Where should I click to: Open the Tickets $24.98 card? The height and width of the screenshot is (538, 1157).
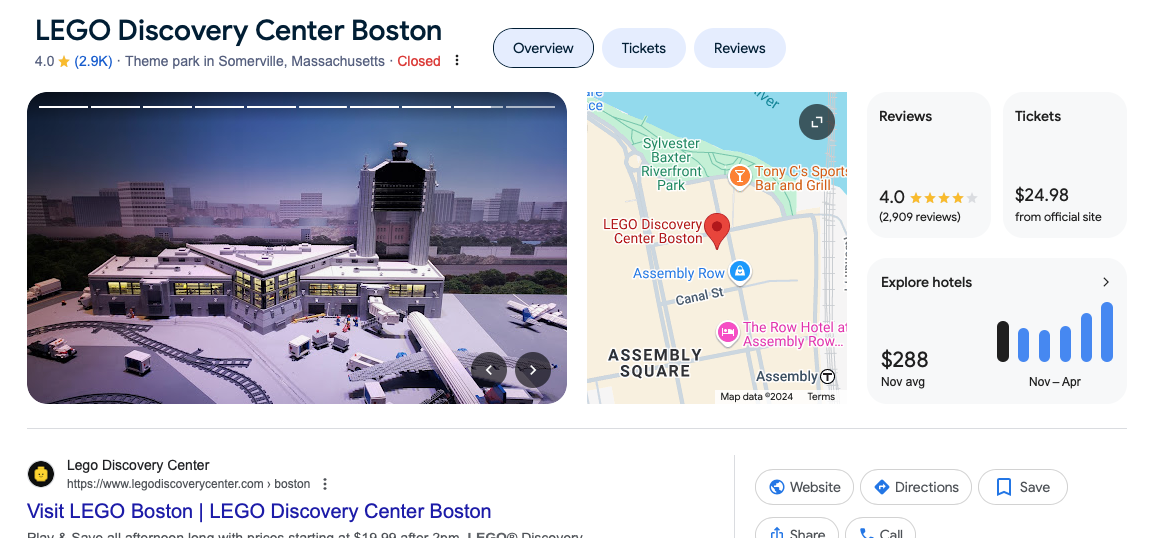coord(1065,165)
